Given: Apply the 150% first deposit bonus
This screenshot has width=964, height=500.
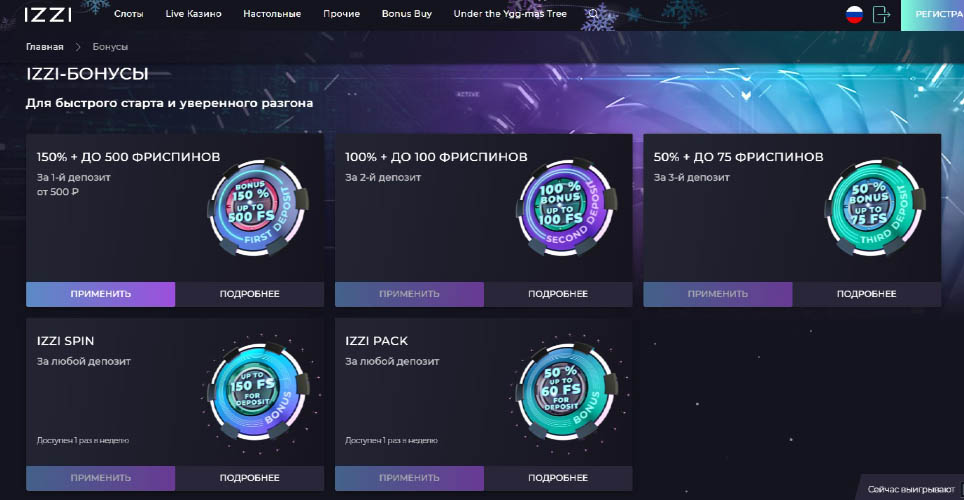Looking at the screenshot, I should point(100,294).
